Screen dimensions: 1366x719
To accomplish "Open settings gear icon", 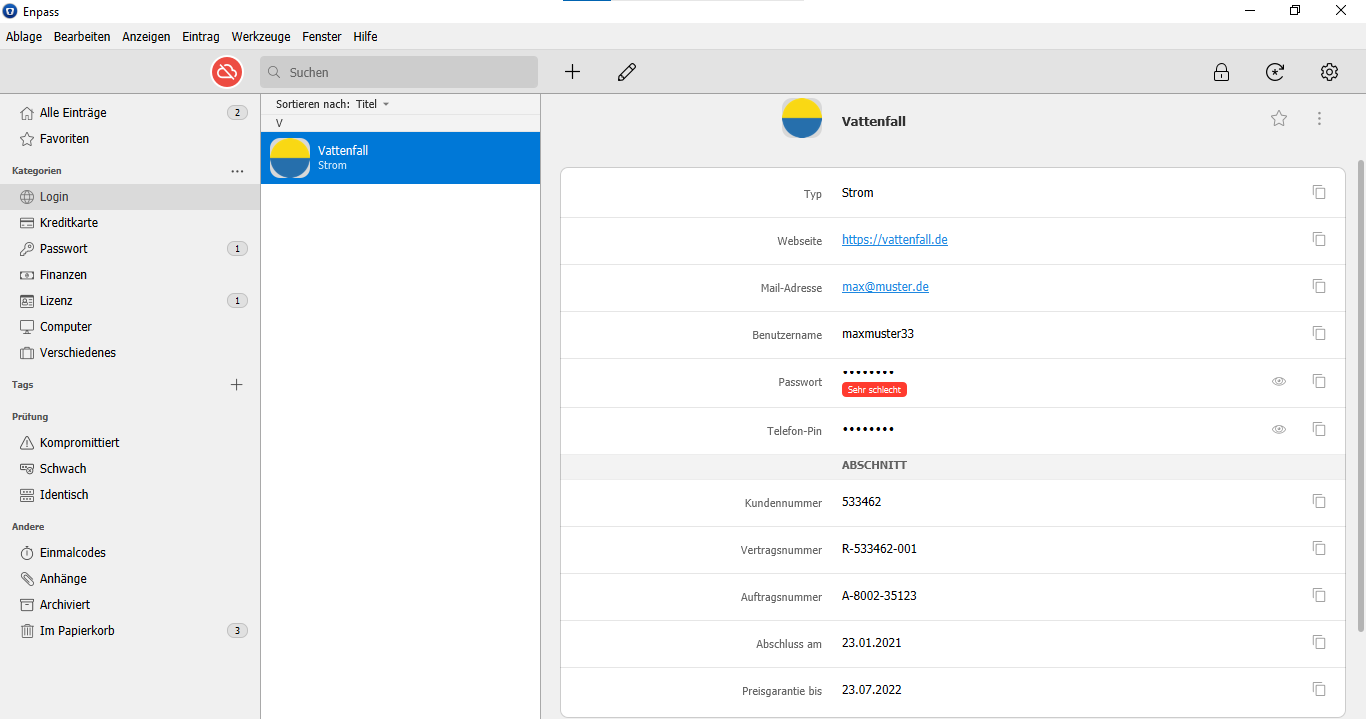I will (x=1329, y=72).
